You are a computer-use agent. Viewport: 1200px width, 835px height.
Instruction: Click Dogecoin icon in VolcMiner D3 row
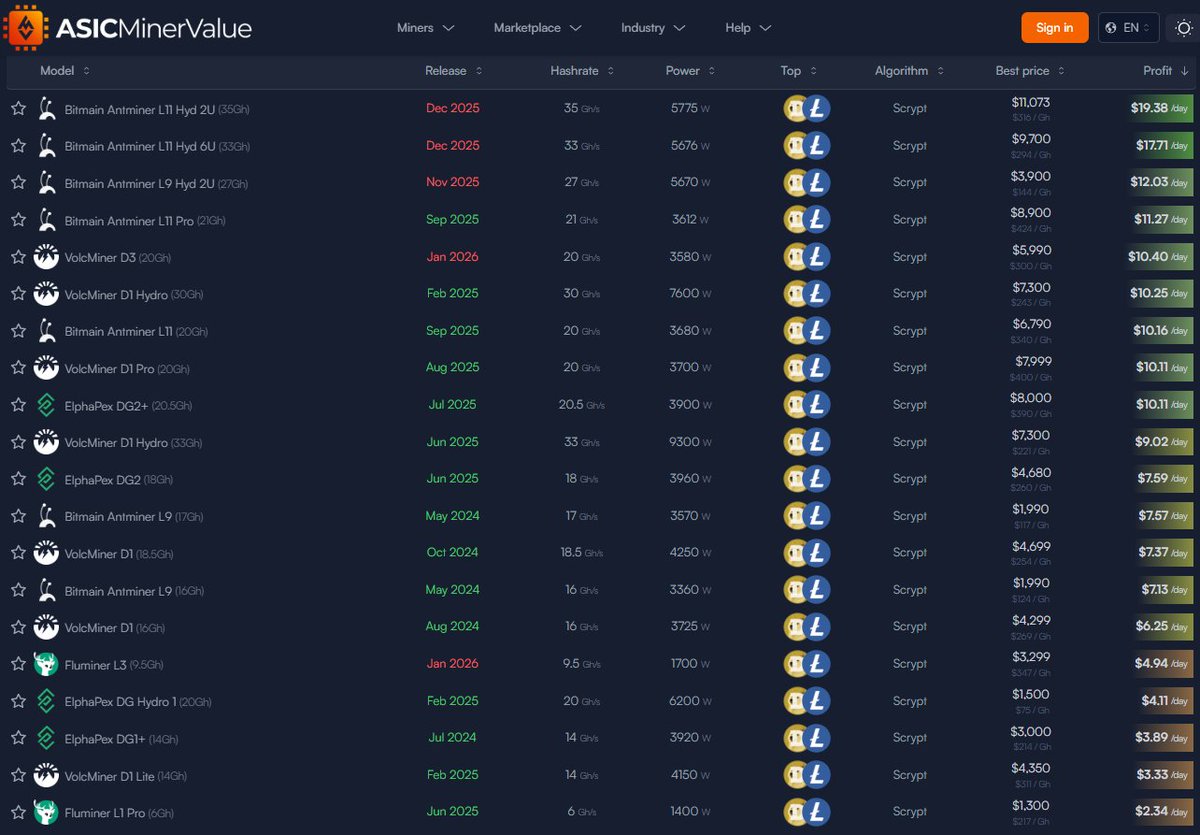[795, 257]
